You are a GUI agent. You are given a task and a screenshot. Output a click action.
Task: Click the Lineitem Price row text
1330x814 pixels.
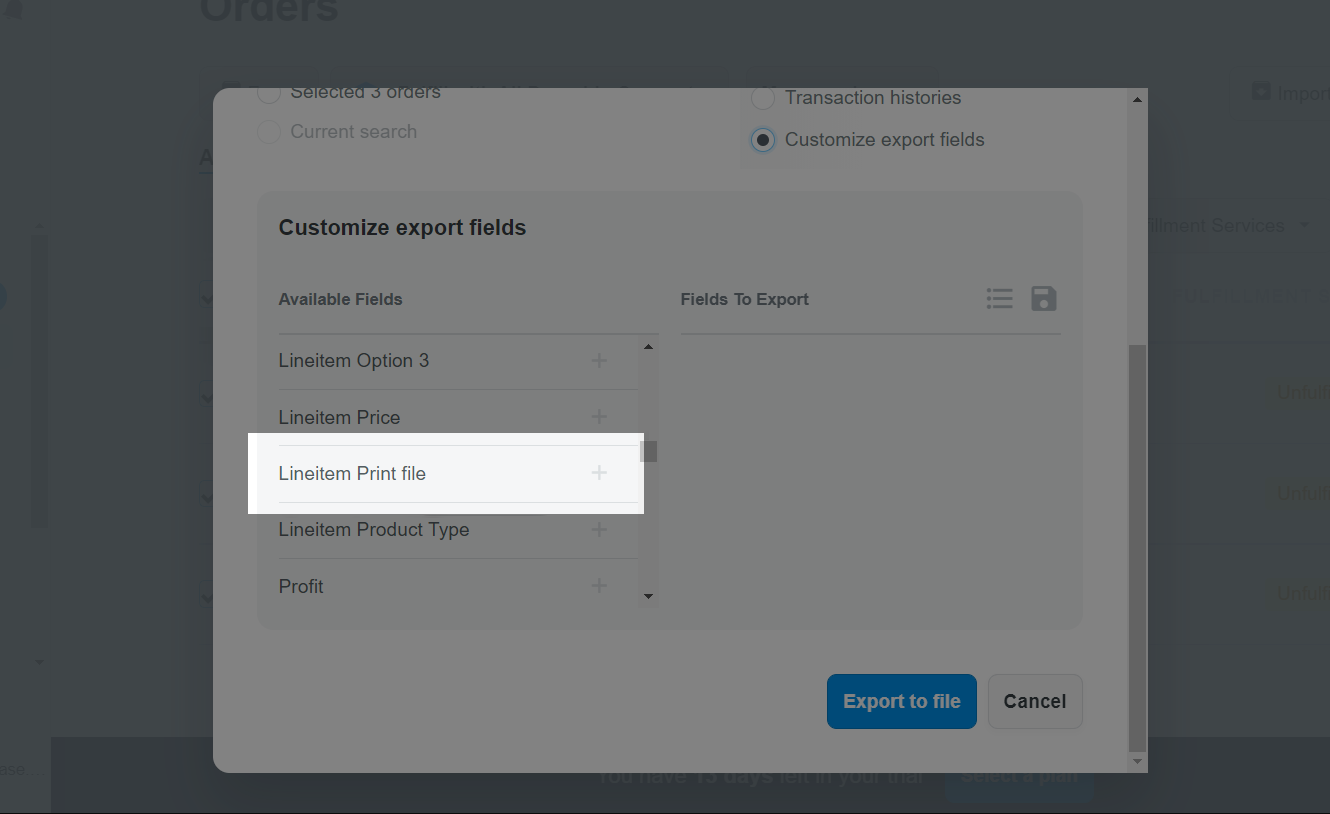(339, 417)
